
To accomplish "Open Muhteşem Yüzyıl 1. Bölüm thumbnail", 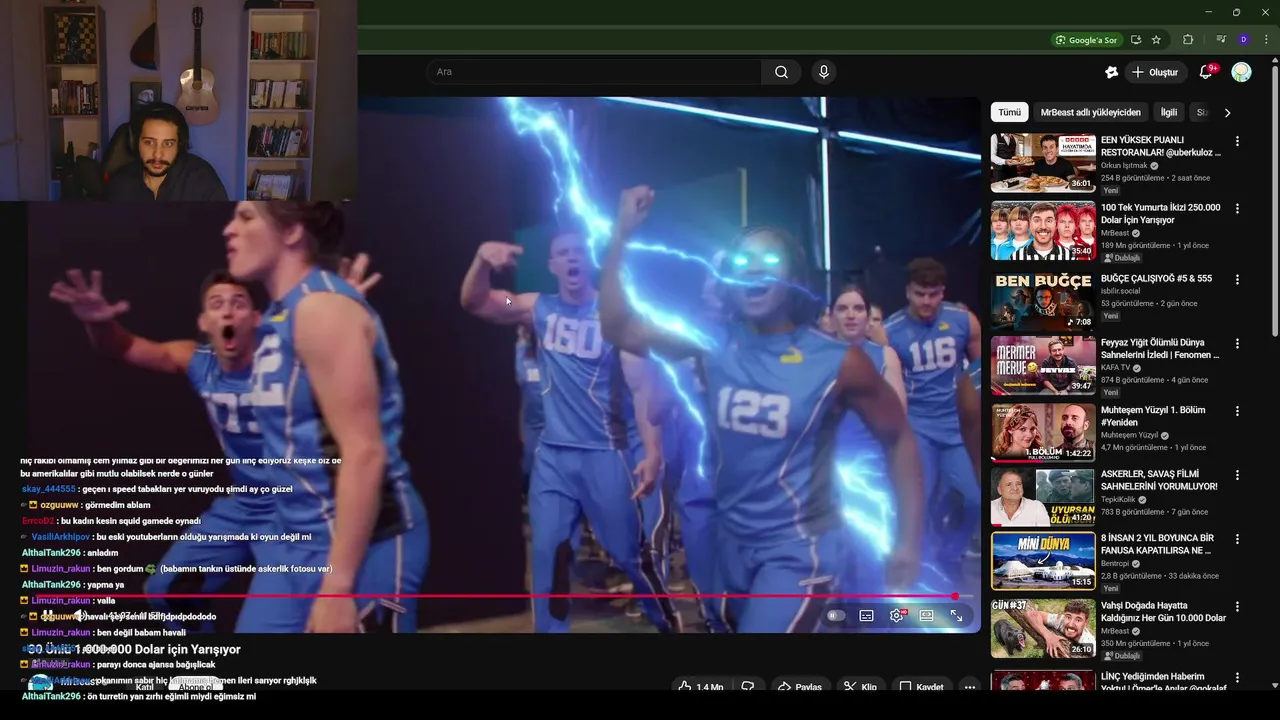I will [x=1043, y=432].
